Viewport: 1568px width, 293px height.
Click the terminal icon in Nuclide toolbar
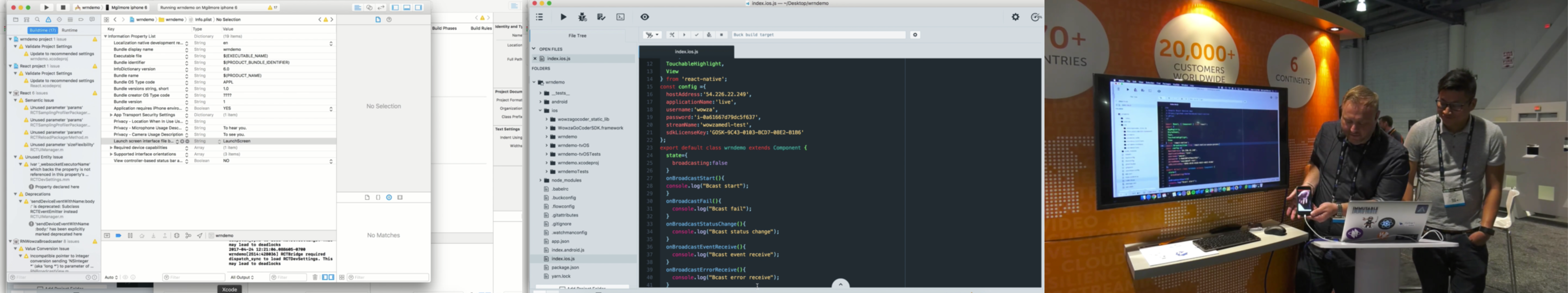click(x=620, y=17)
